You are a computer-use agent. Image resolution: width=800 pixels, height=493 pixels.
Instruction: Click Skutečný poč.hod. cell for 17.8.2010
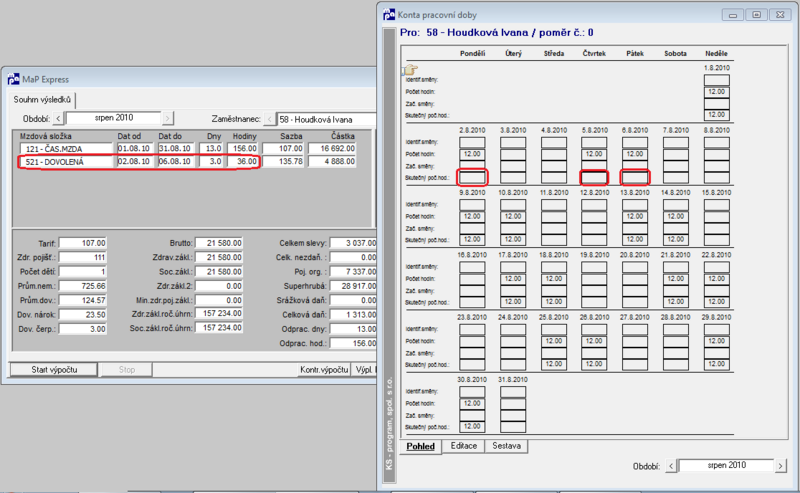coord(513,302)
